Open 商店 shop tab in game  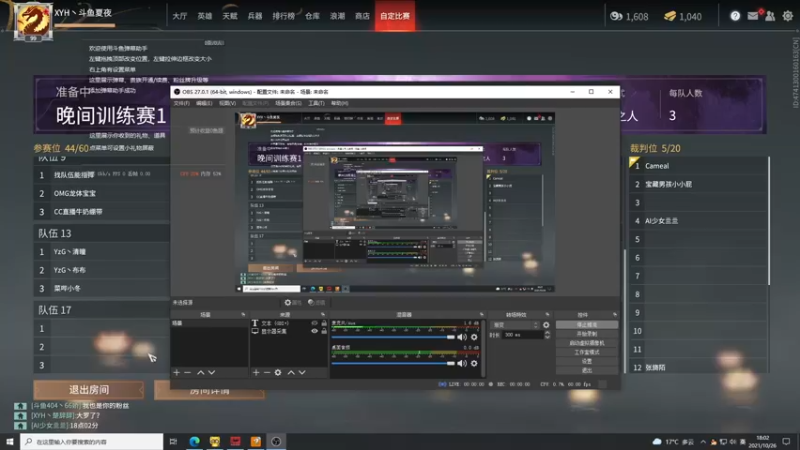tap(362, 16)
